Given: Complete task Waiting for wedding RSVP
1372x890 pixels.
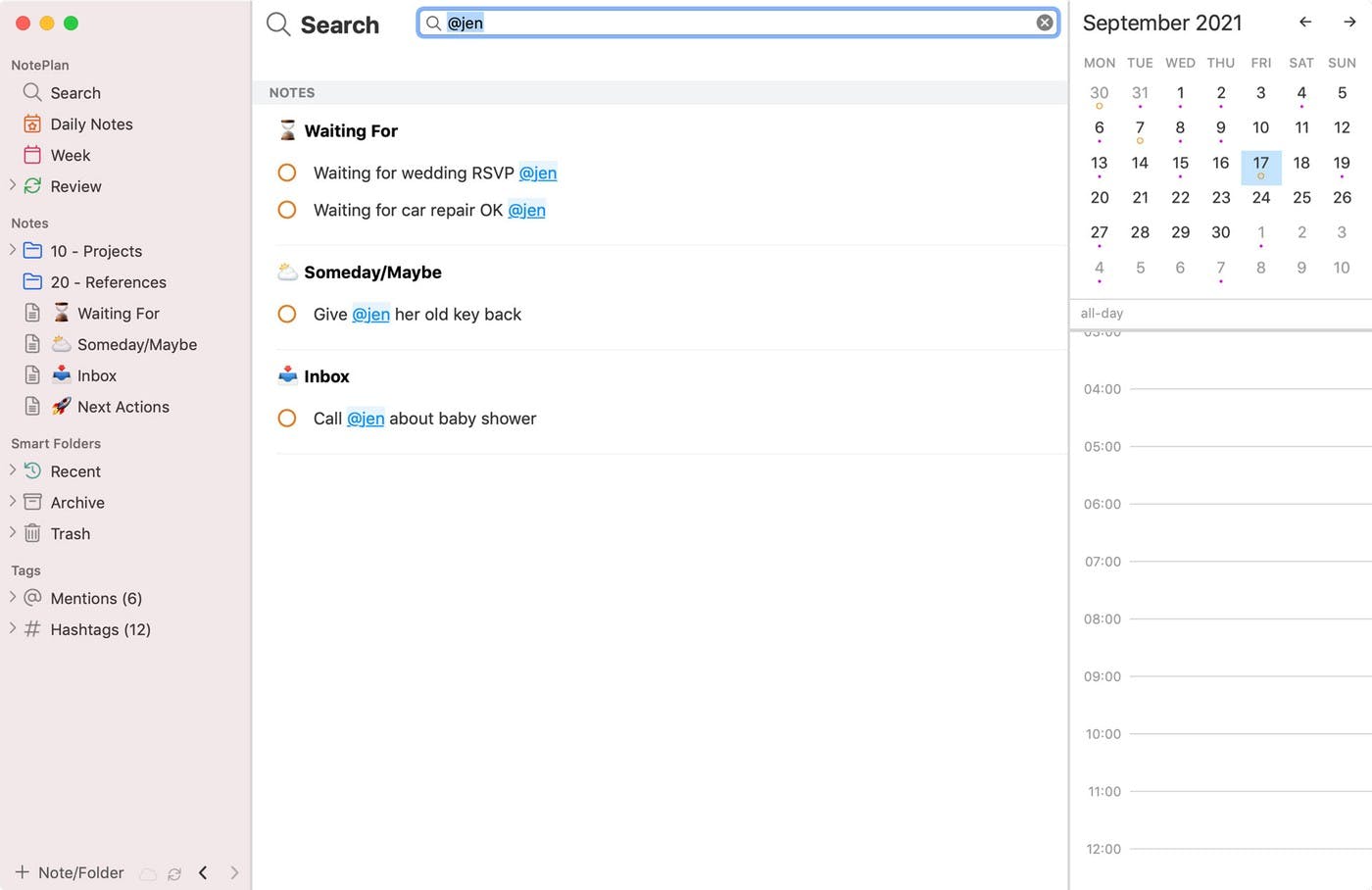Looking at the screenshot, I should coord(287,173).
